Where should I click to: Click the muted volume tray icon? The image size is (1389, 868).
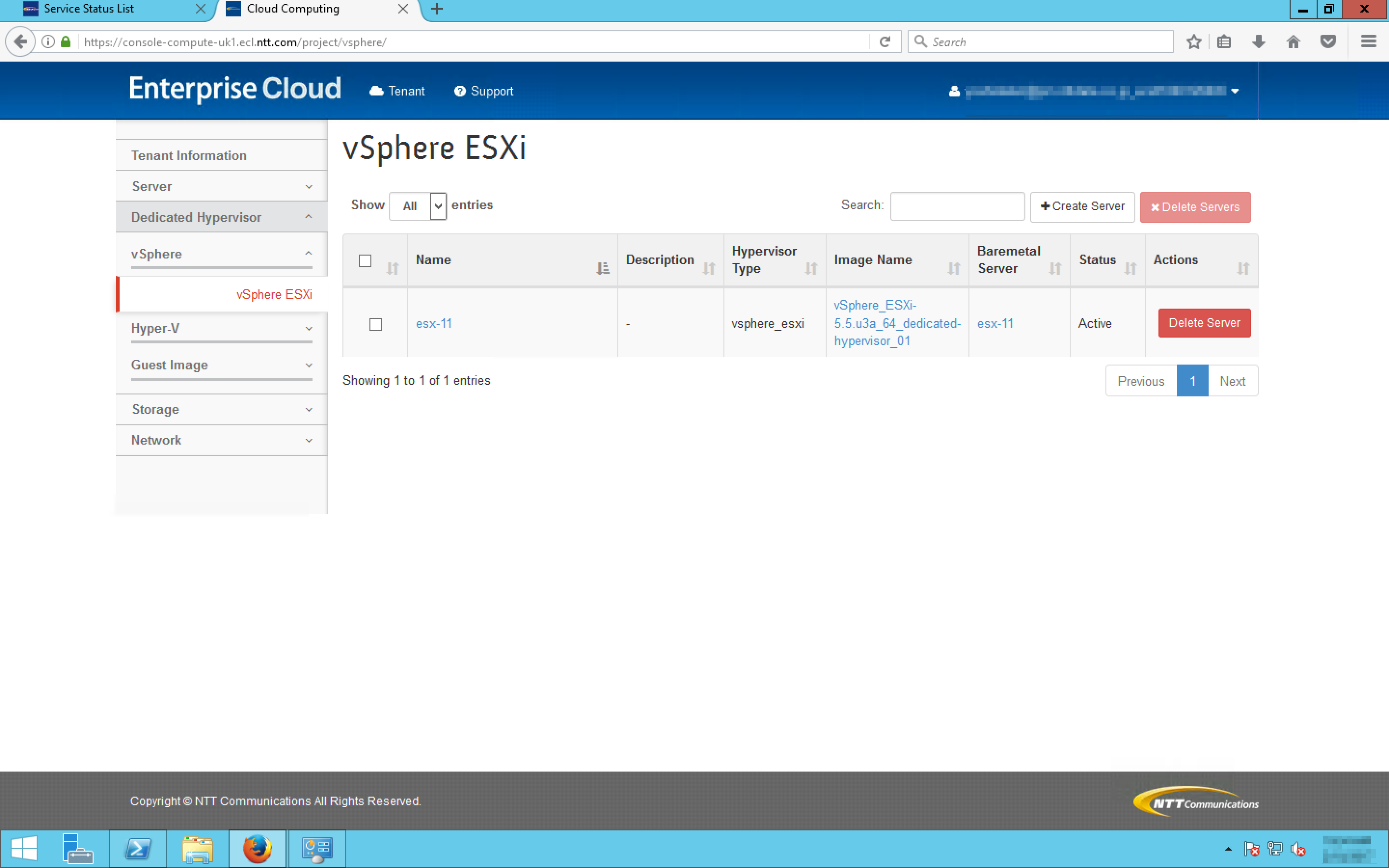tap(1298, 849)
